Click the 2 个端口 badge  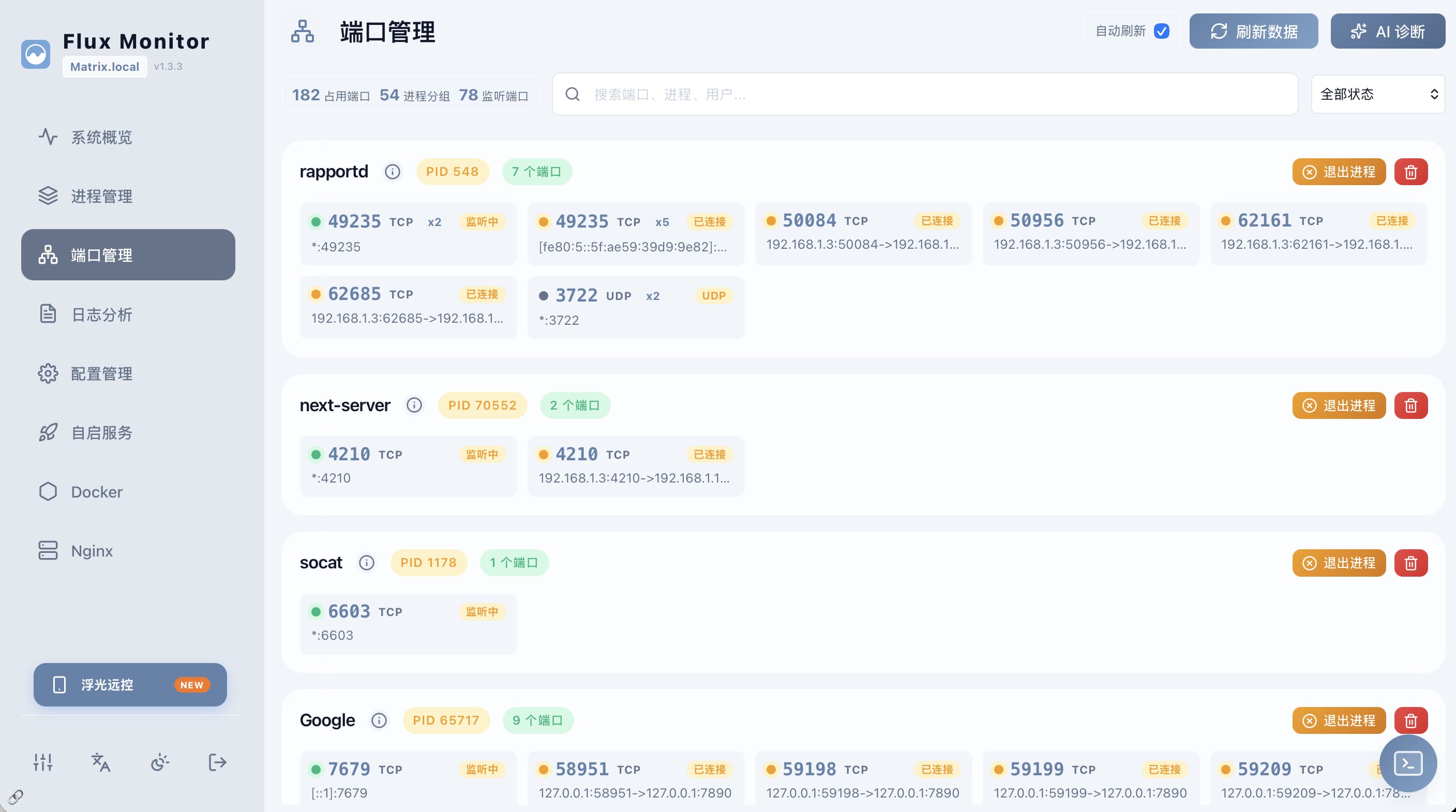click(x=575, y=405)
